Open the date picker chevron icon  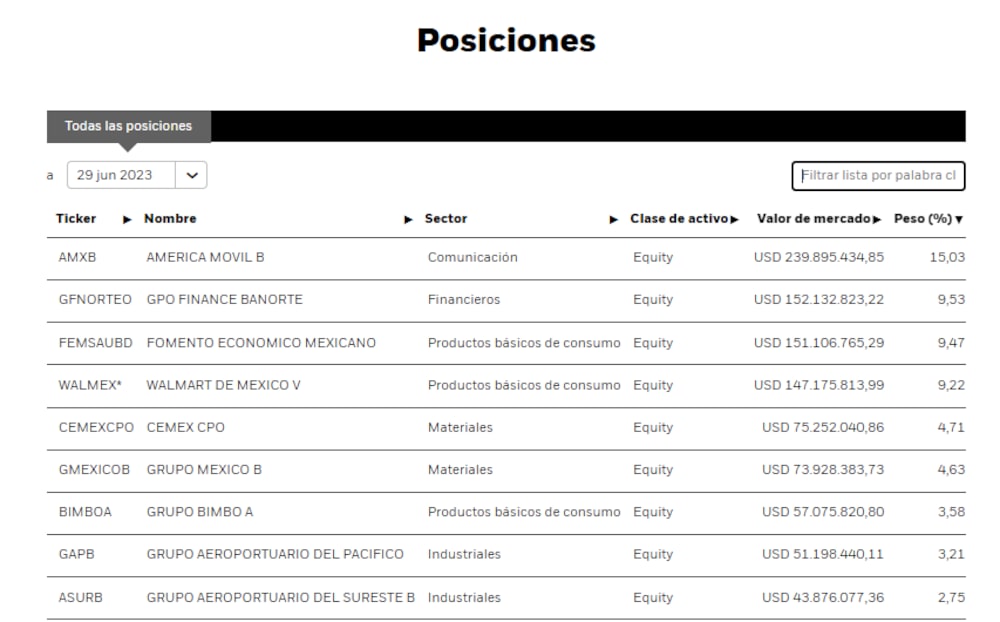click(191, 174)
